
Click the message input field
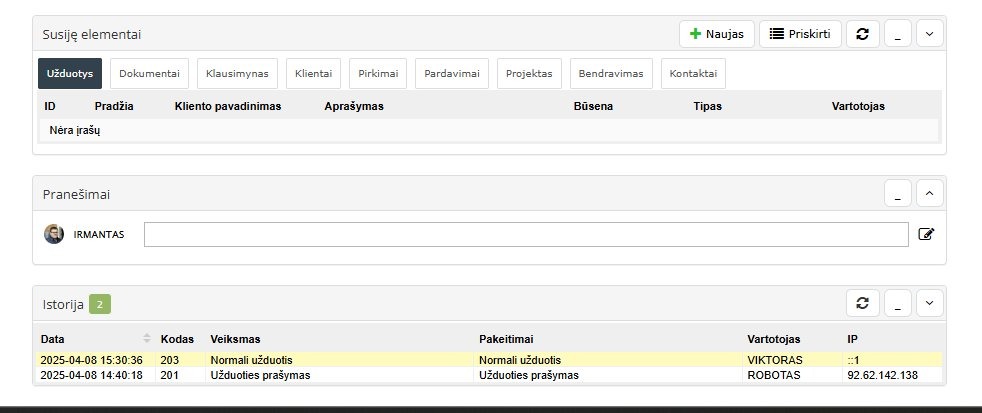[526, 234]
